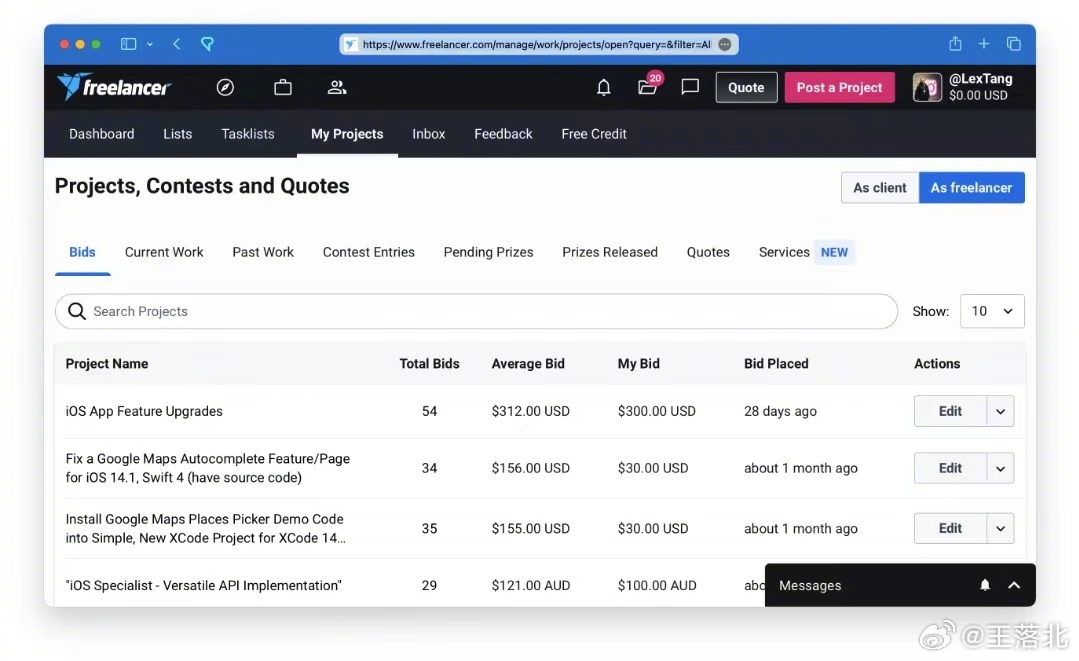
Task: Open the Tasklists menu item
Action: [248, 134]
